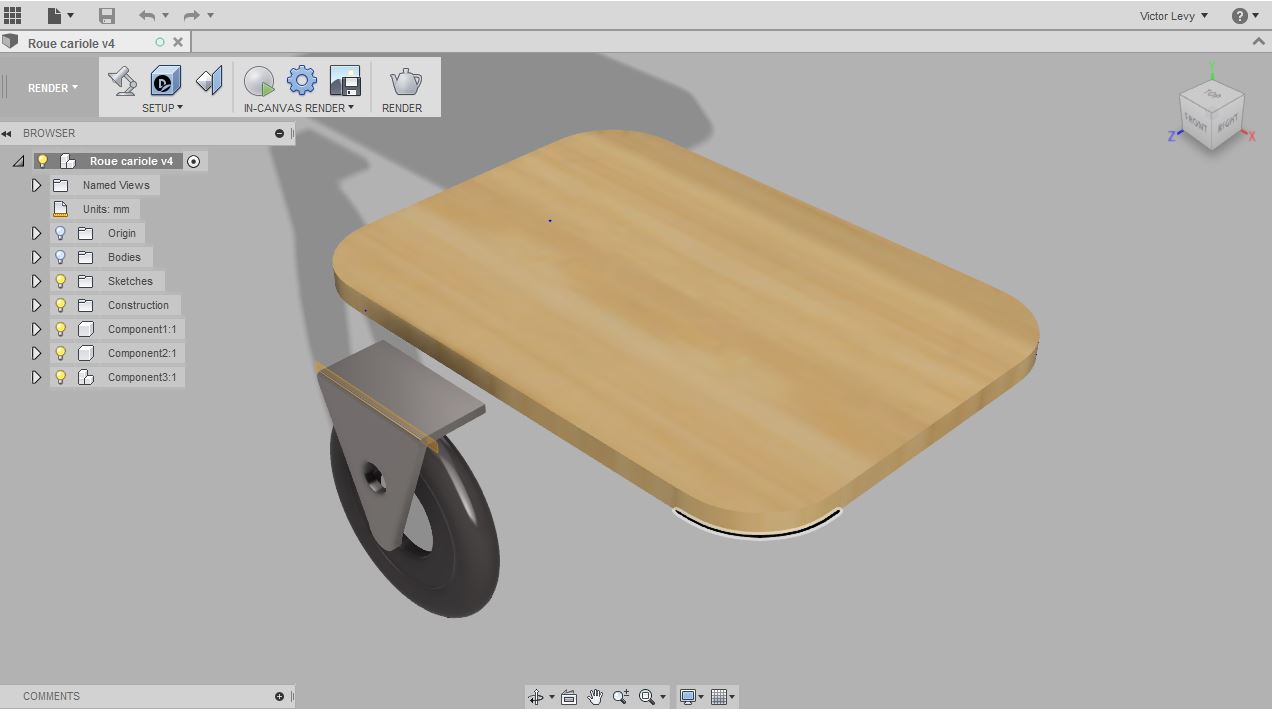Collapse browser using double-arrow icon

pyautogui.click(x=6, y=133)
